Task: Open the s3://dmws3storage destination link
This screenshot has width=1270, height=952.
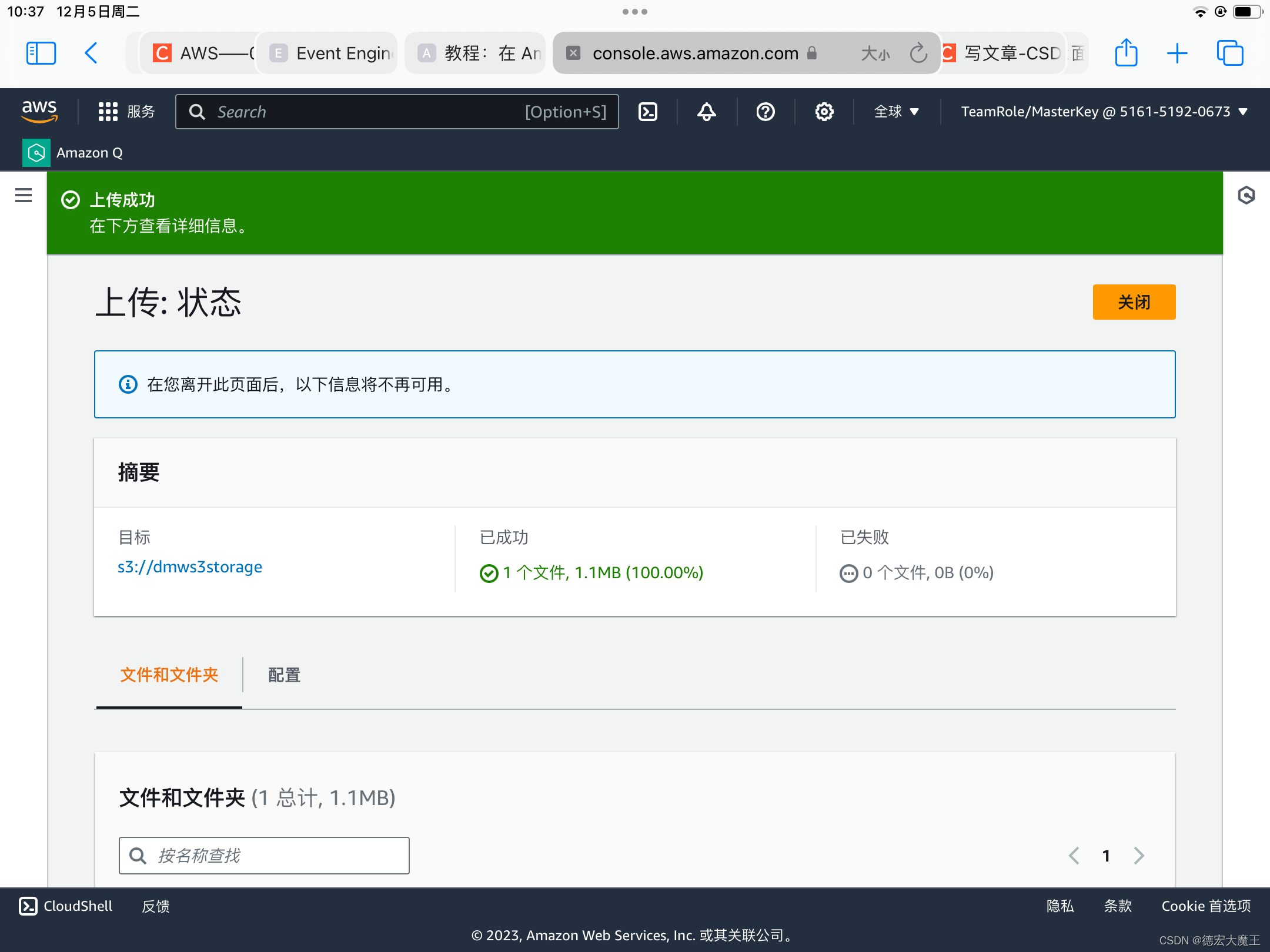Action: click(x=190, y=567)
